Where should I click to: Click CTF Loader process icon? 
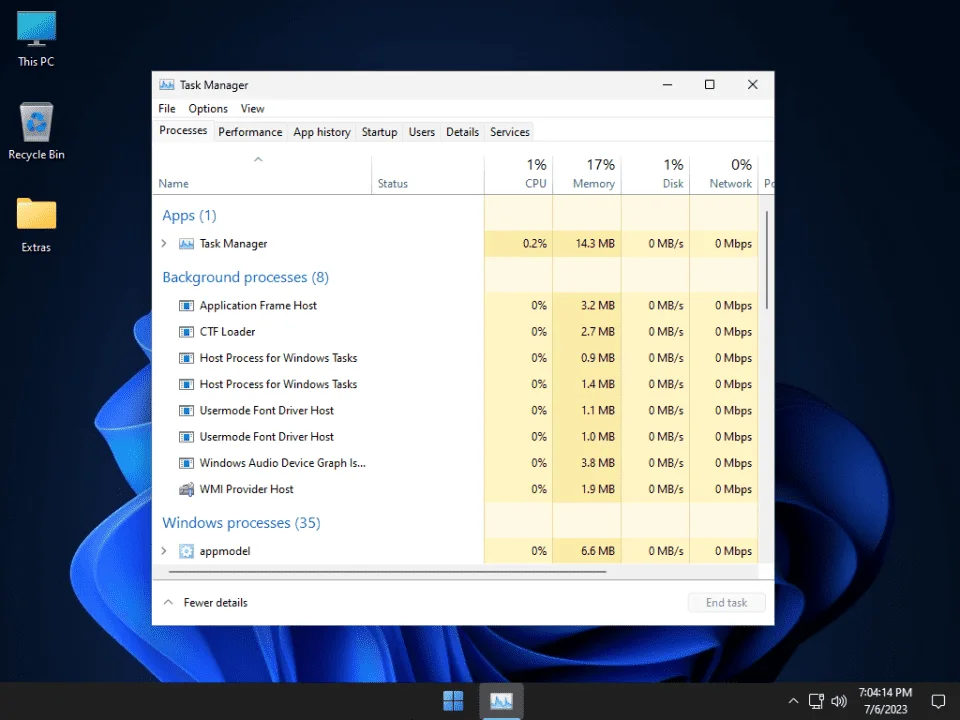pos(186,332)
